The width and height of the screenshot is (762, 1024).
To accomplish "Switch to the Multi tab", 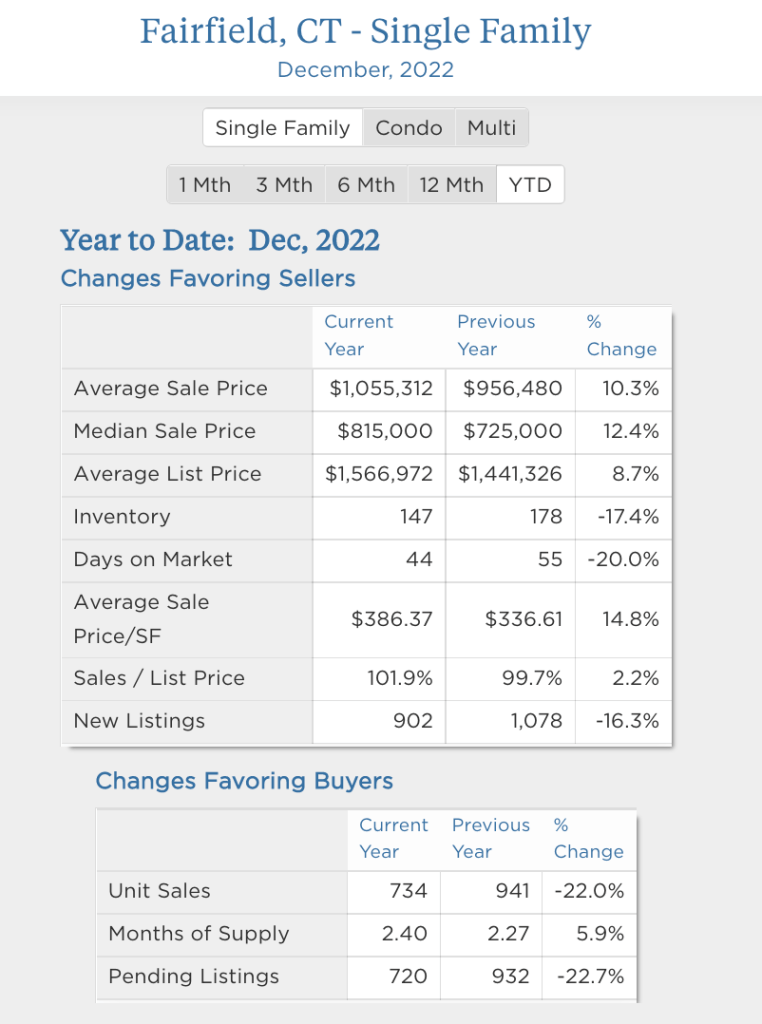I will point(492,128).
